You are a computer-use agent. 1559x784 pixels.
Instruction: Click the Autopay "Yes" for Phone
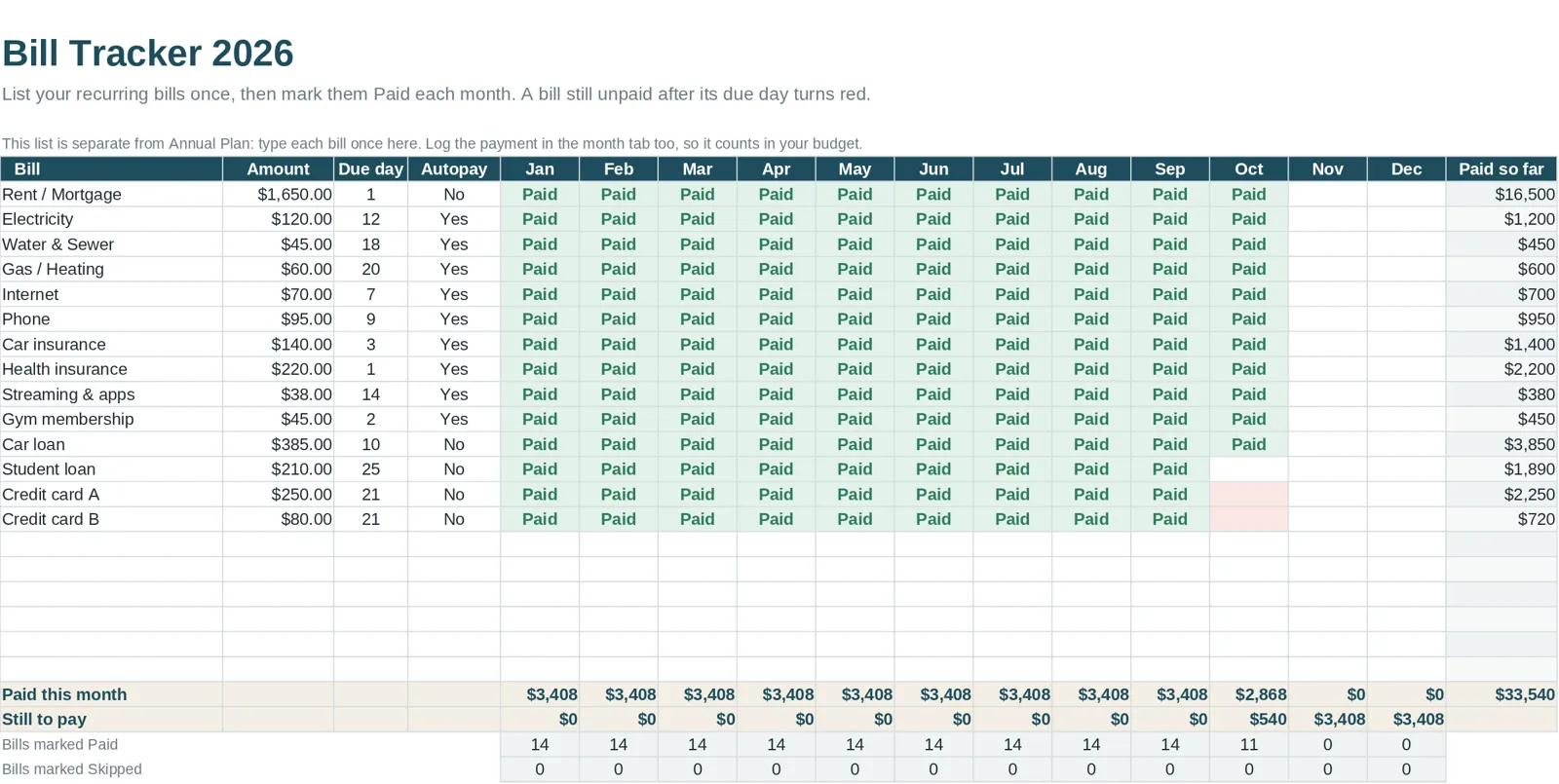pyautogui.click(x=454, y=319)
